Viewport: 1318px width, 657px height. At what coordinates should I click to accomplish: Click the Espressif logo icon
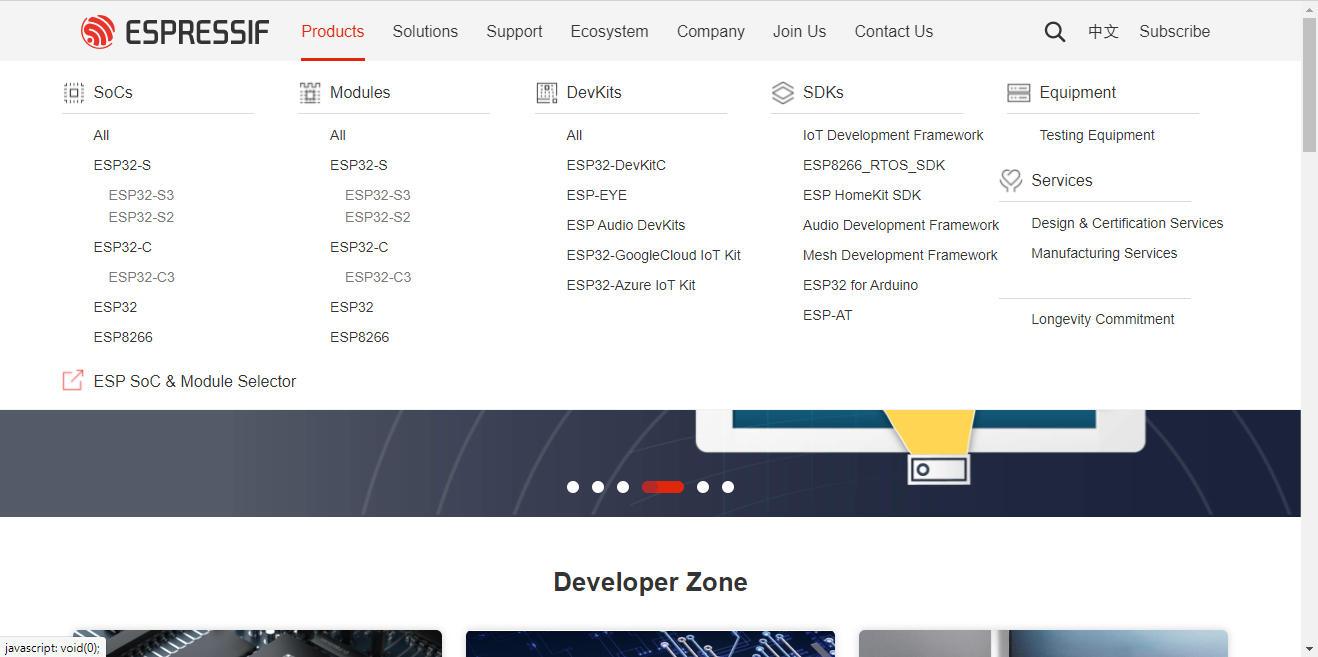tap(100, 31)
